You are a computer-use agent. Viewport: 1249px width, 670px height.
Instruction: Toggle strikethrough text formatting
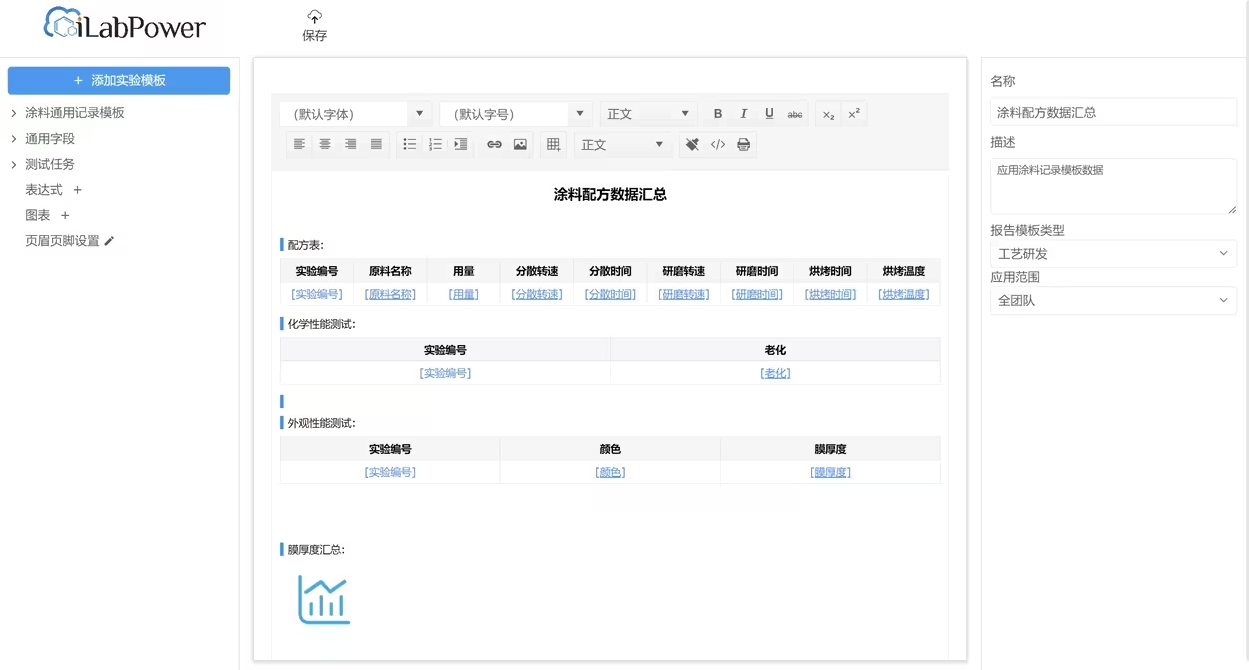pos(795,114)
